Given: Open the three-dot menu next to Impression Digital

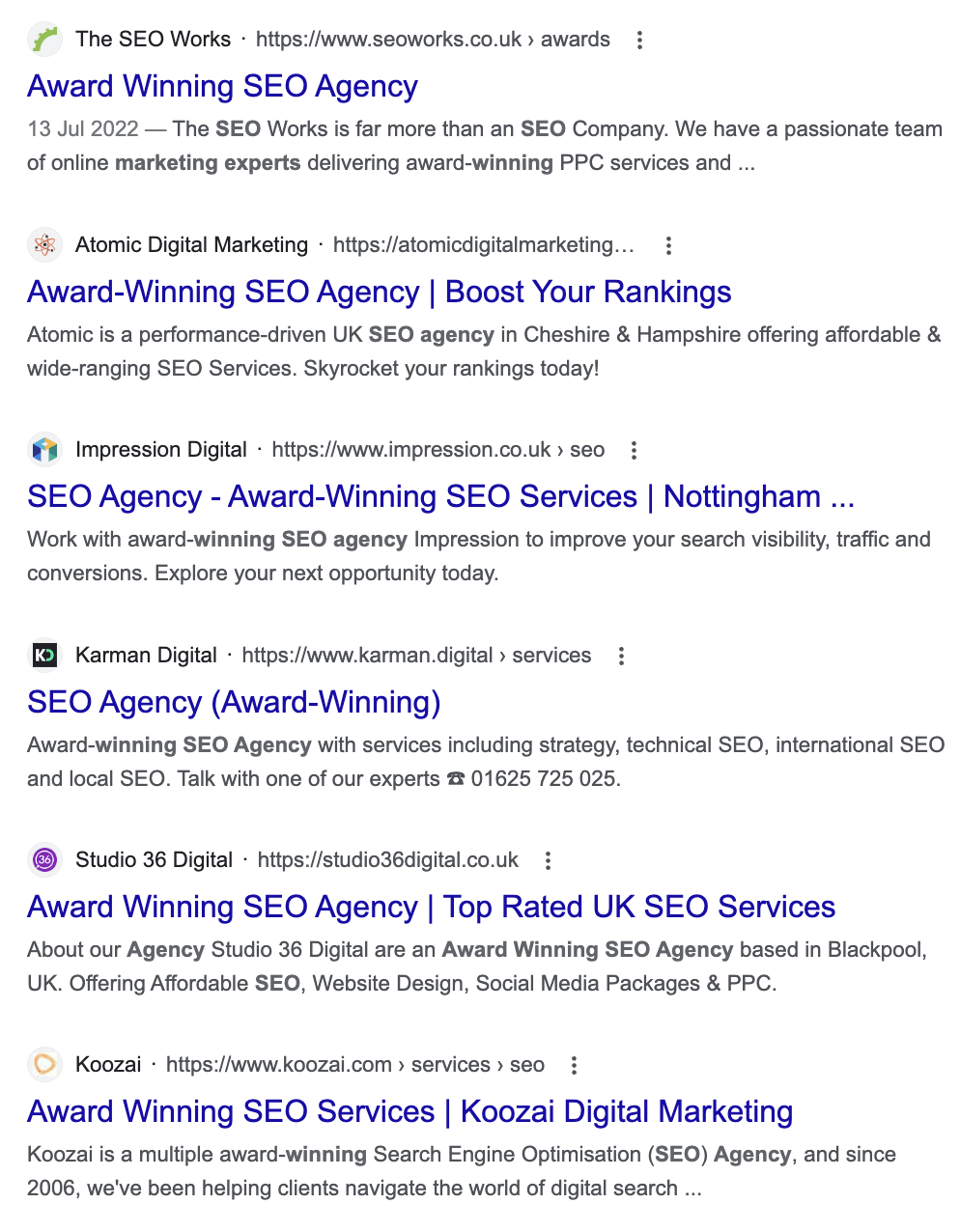Looking at the screenshot, I should point(633,450).
